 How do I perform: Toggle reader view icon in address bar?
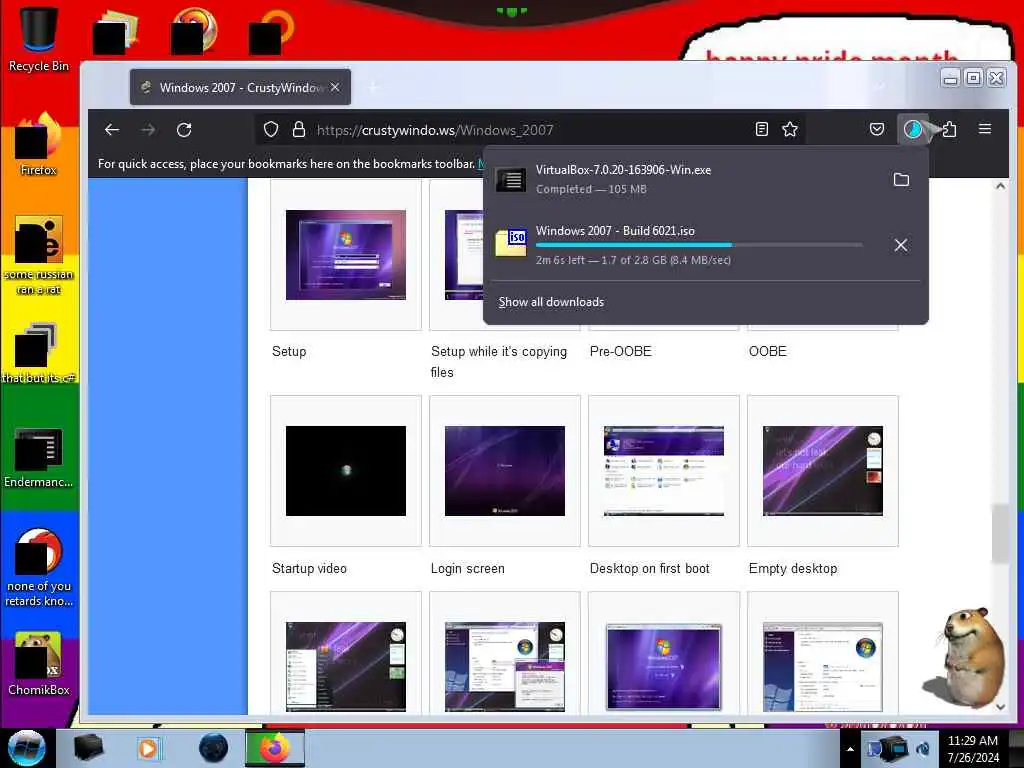pos(761,129)
